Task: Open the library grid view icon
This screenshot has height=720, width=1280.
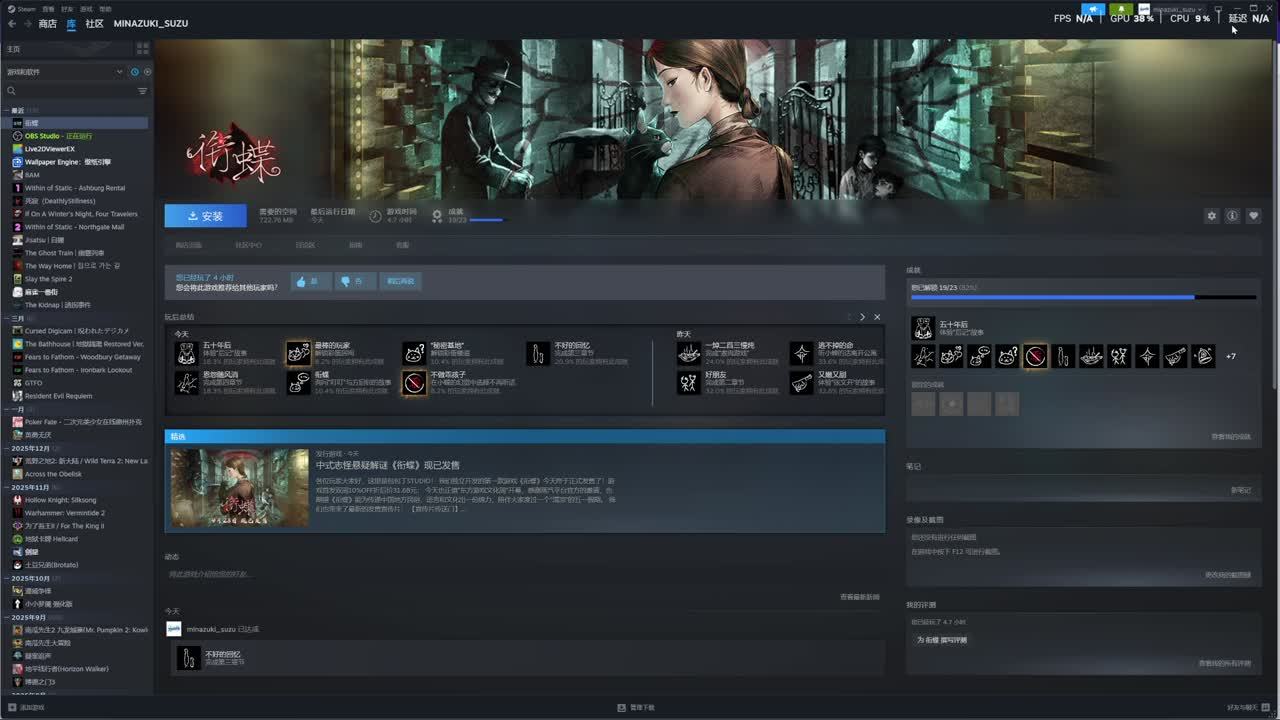Action: (x=142, y=48)
